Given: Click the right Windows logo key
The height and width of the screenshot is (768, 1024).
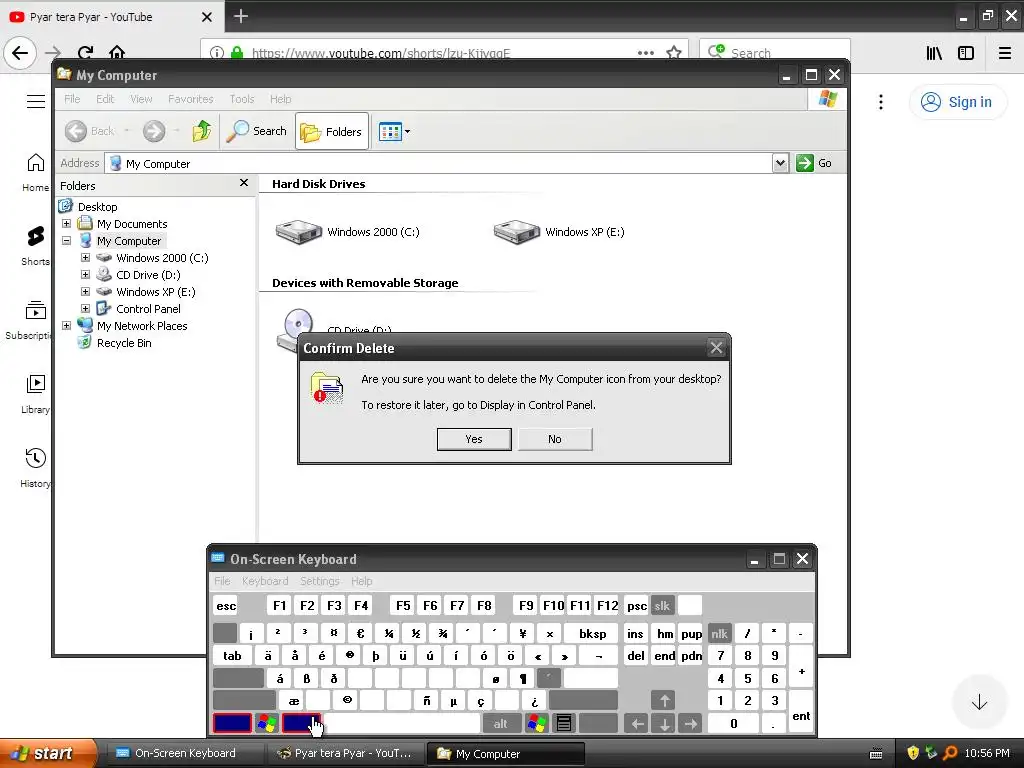Looking at the screenshot, I should click(537, 723).
